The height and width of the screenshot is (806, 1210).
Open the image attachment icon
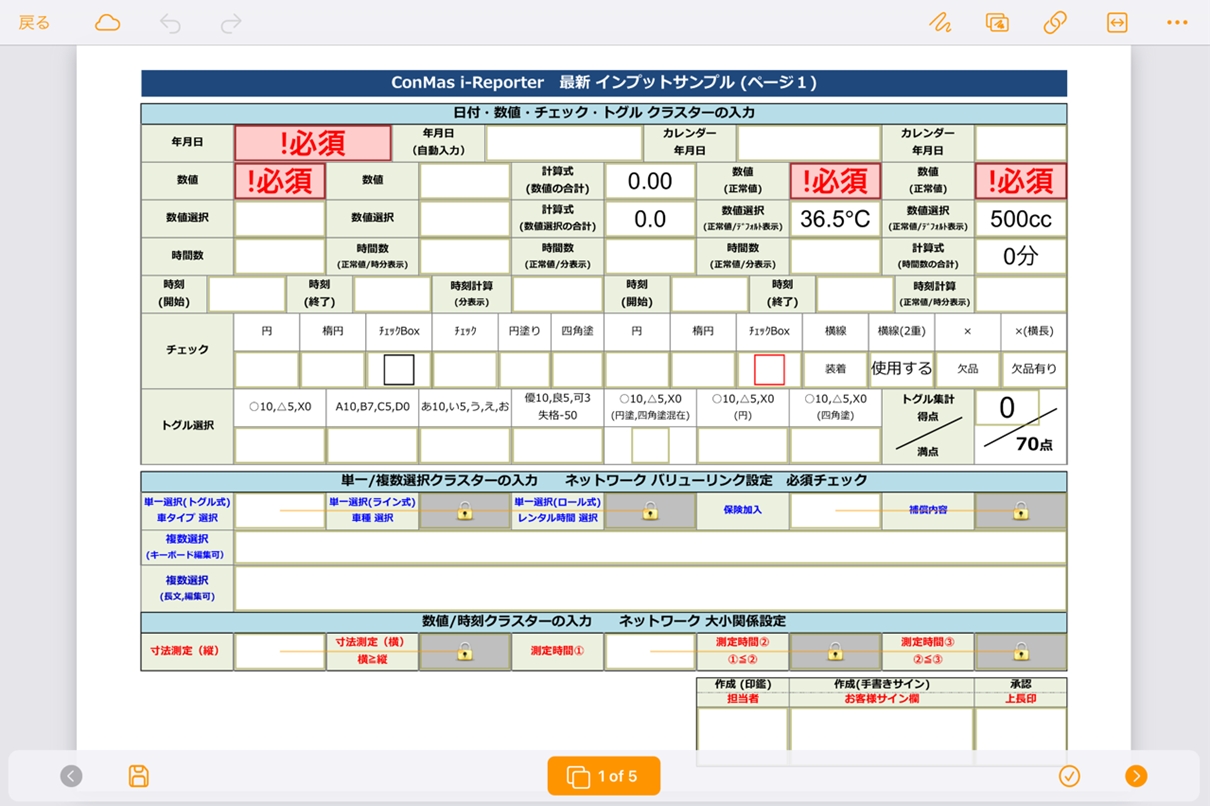point(996,23)
